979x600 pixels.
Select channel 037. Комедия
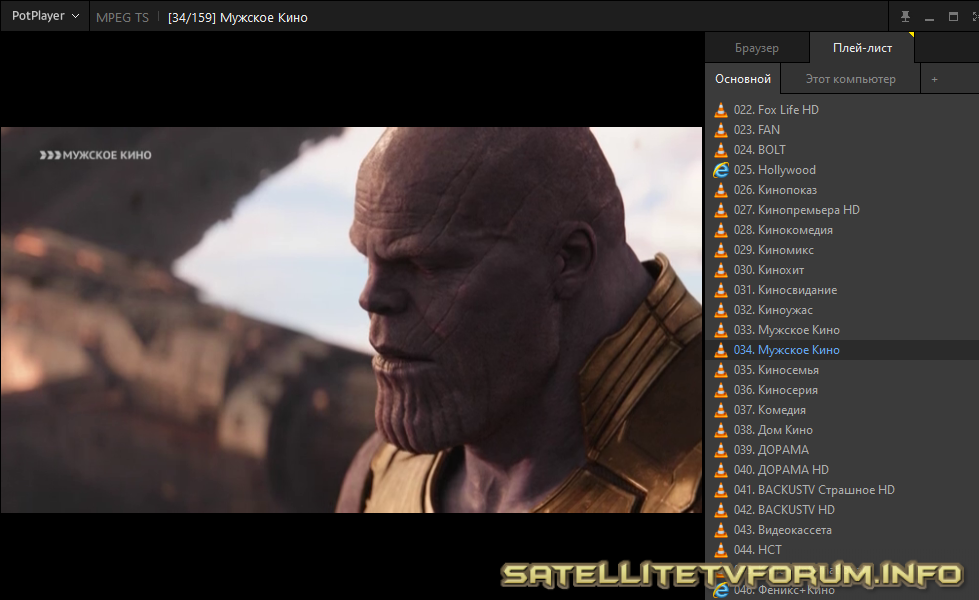click(770, 410)
